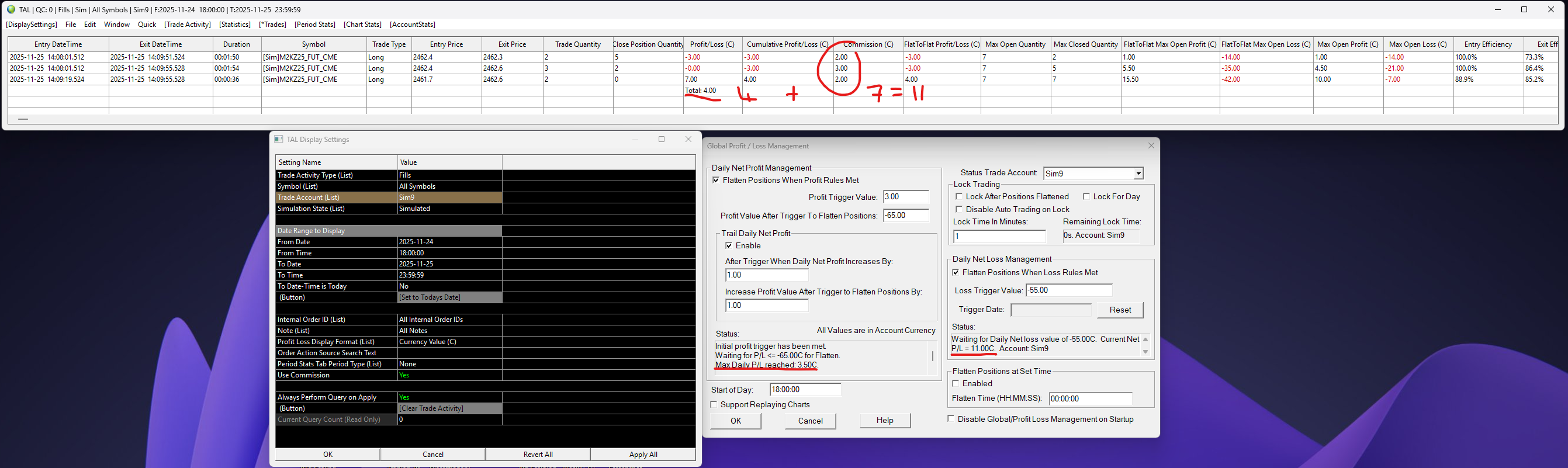1568x468 pixels.
Task: Click the Reset button beside Trigger Date
Action: point(1120,310)
